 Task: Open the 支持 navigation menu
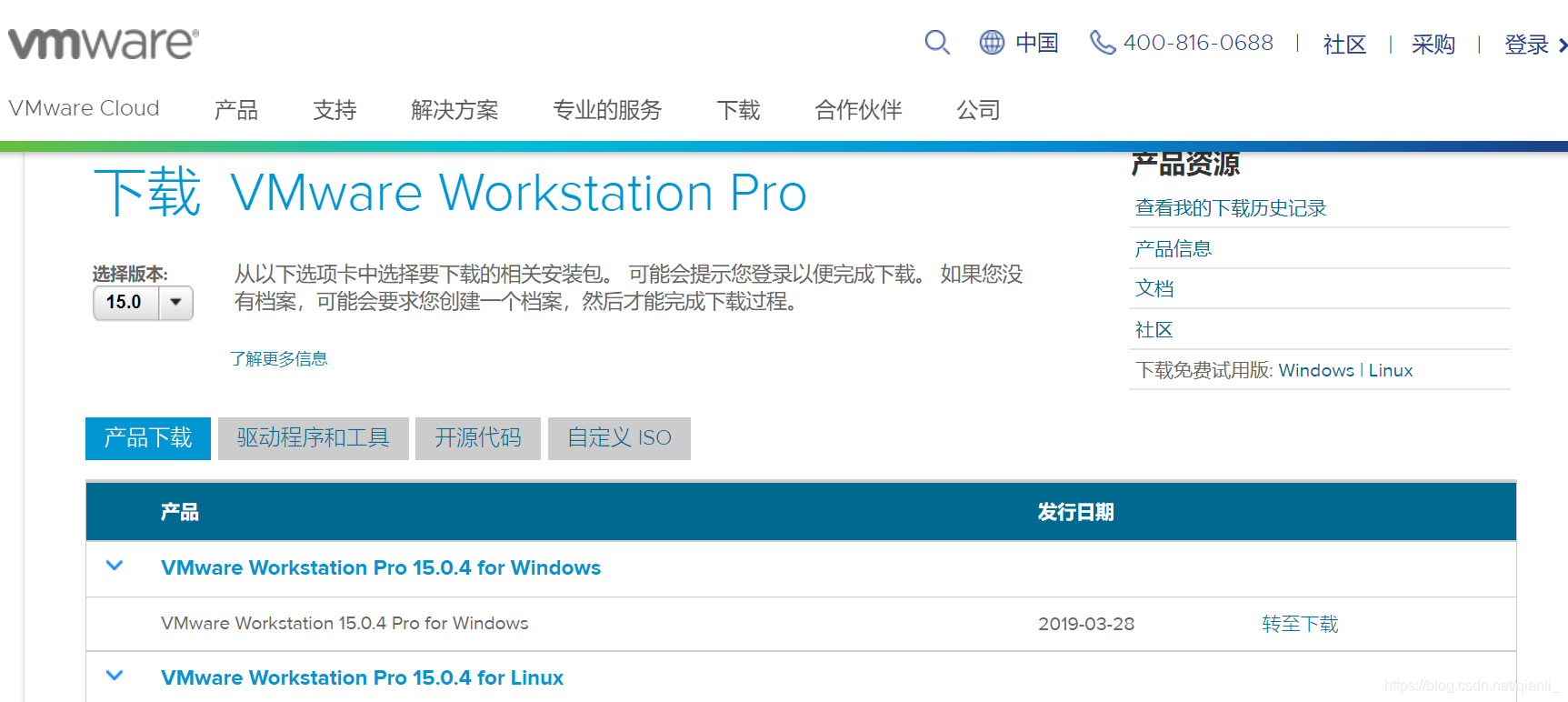pos(335,110)
